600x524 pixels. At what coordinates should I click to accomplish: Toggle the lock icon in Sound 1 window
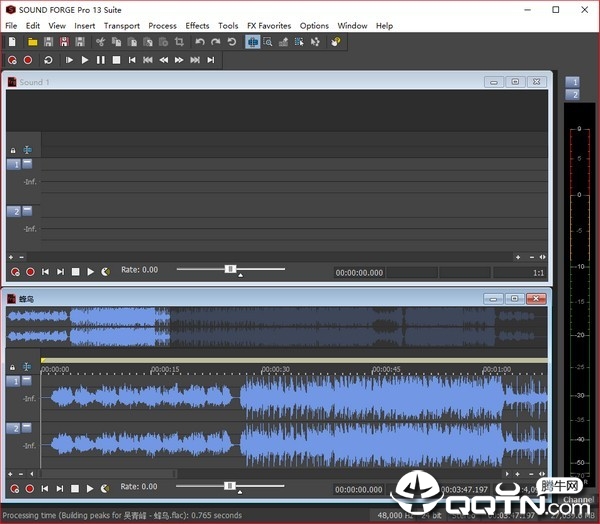[x=13, y=150]
